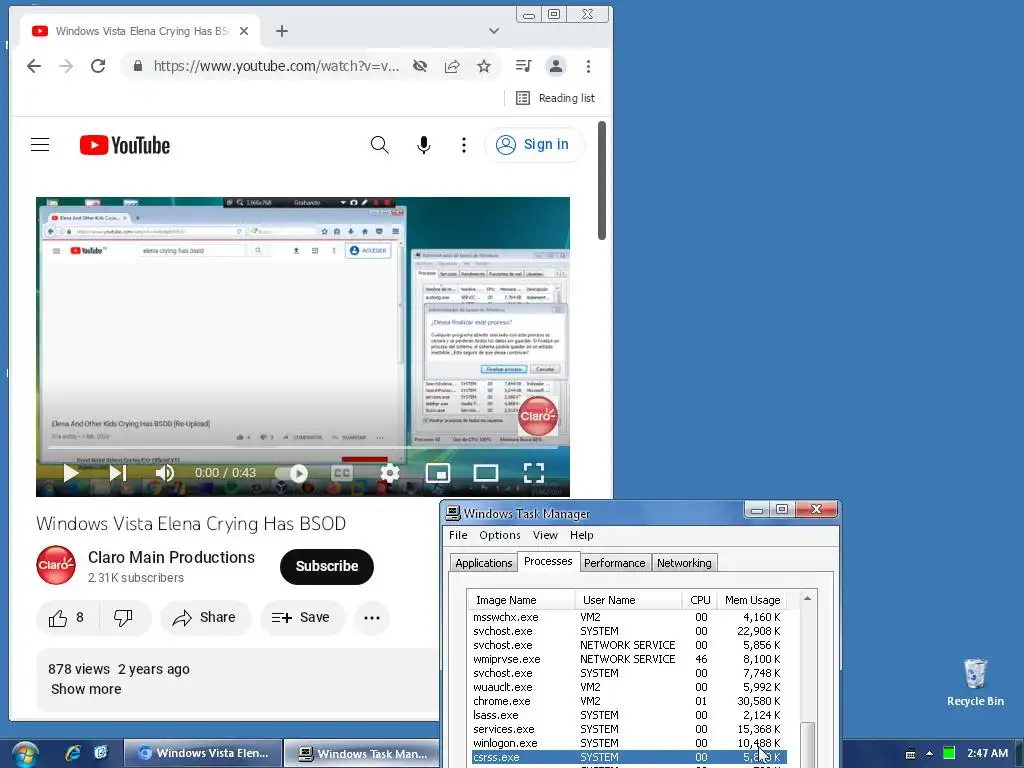This screenshot has width=1024, height=768.
Task: Open Task Manager Help menu
Action: [x=581, y=535]
